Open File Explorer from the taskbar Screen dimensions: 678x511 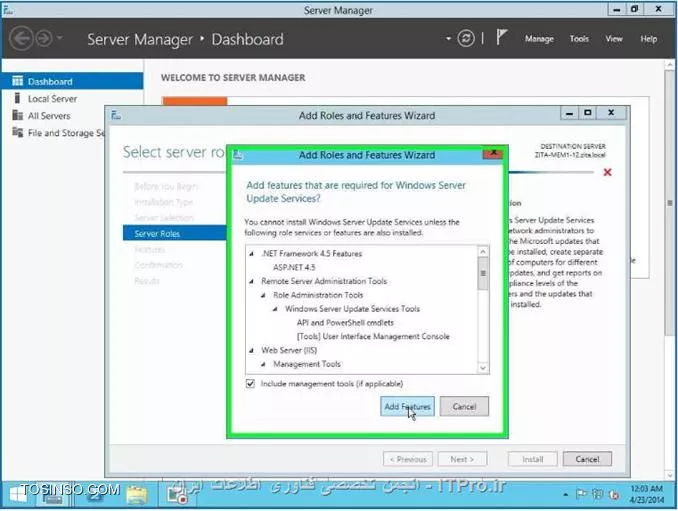click(137, 495)
